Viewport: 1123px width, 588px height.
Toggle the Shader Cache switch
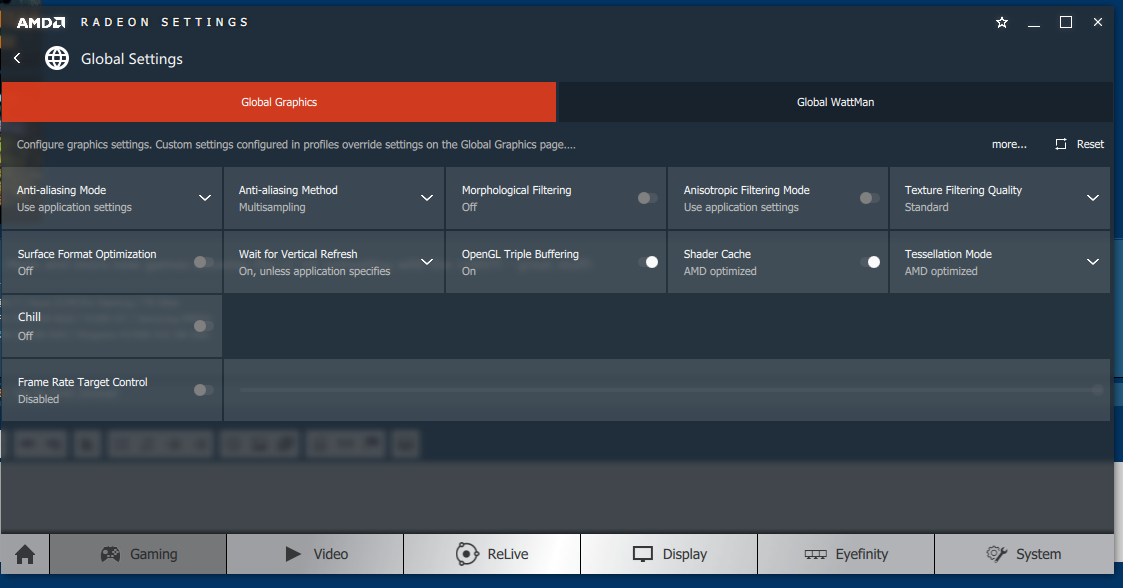(869, 262)
